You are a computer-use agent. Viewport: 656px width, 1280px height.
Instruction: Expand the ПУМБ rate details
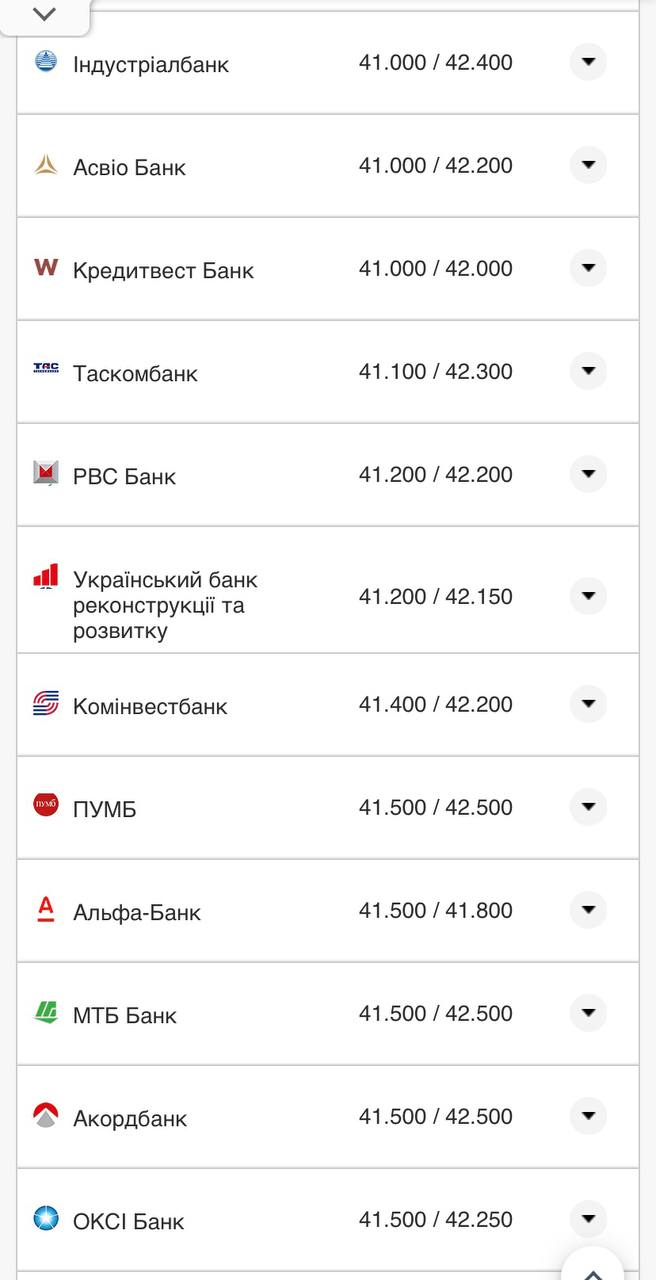[x=588, y=806]
